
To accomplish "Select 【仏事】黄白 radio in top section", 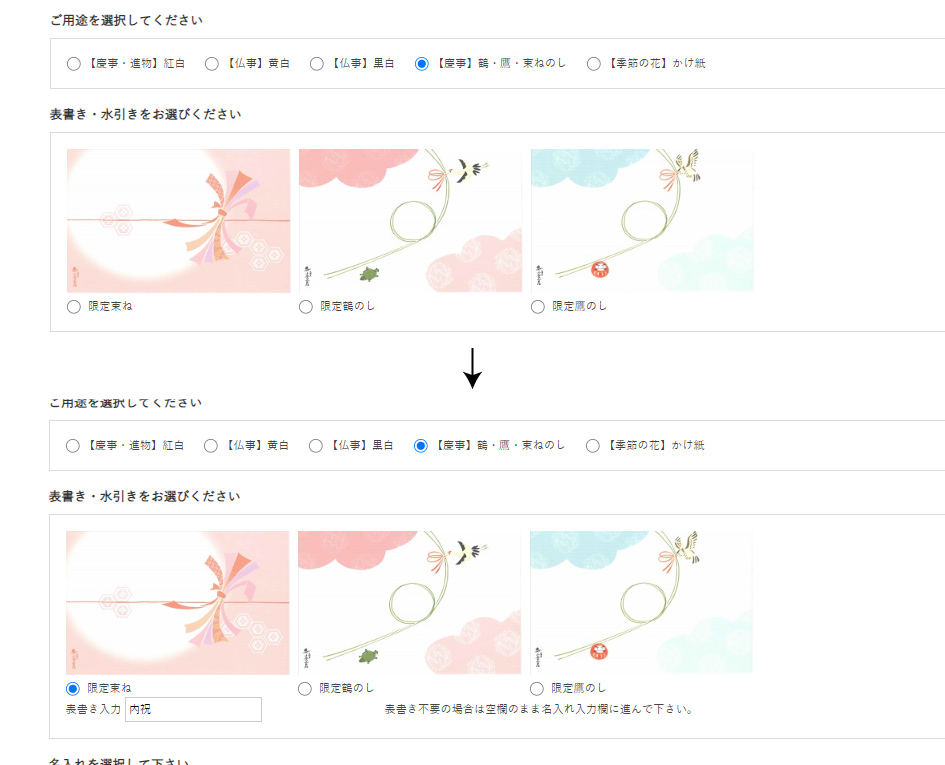I will point(212,64).
